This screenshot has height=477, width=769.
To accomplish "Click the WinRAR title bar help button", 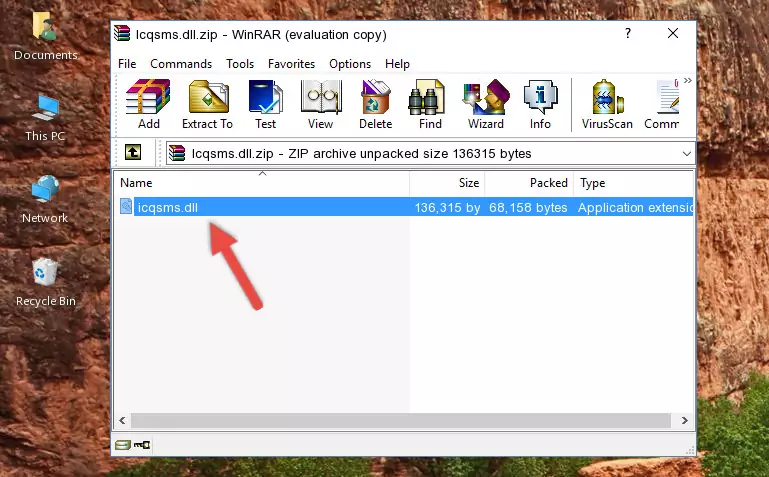I will [x=628, y=33].
